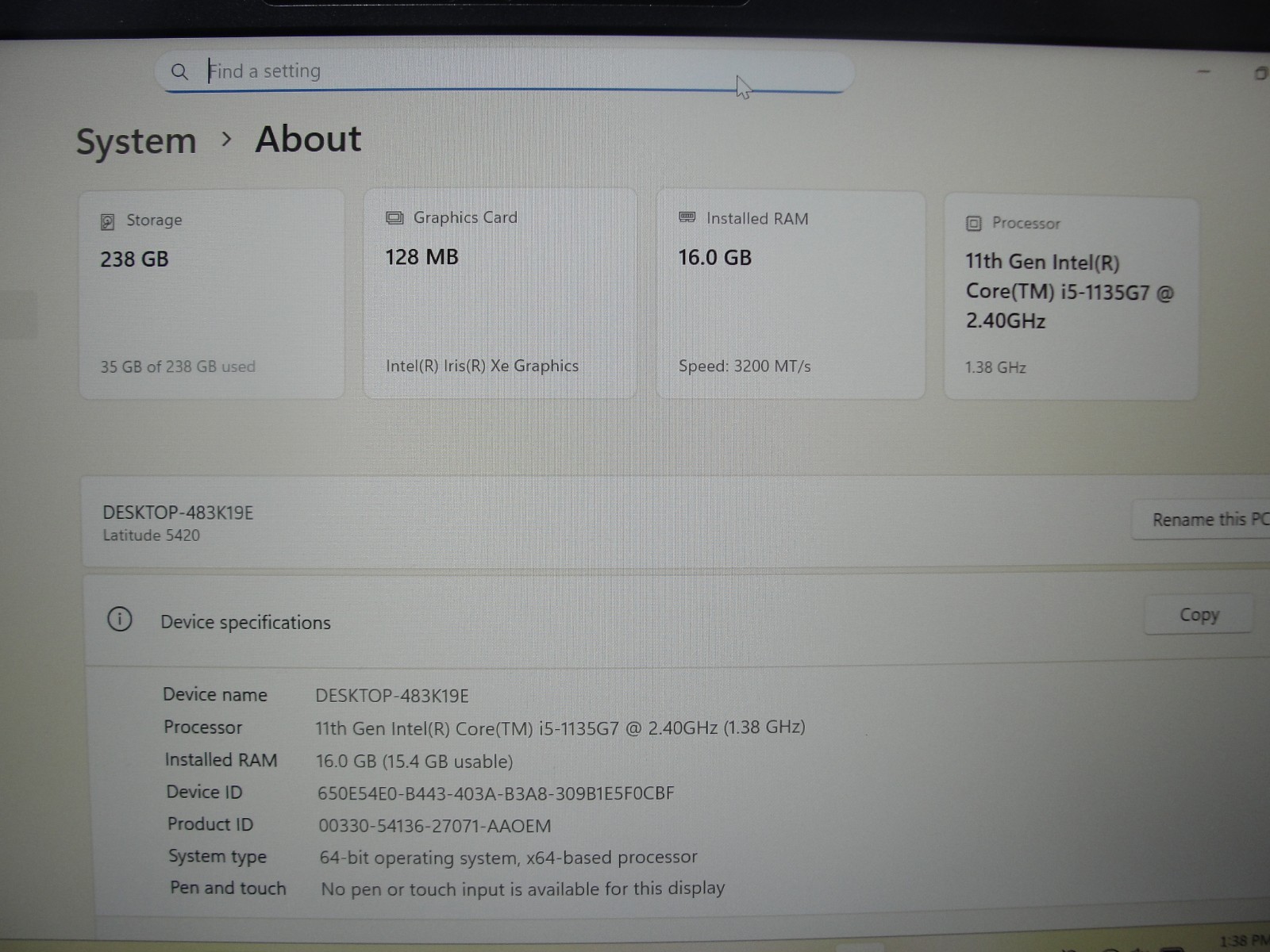The image size is (1270, 952).
Task: Click the 'Product ID' label
Action: (x=210, y=824)
